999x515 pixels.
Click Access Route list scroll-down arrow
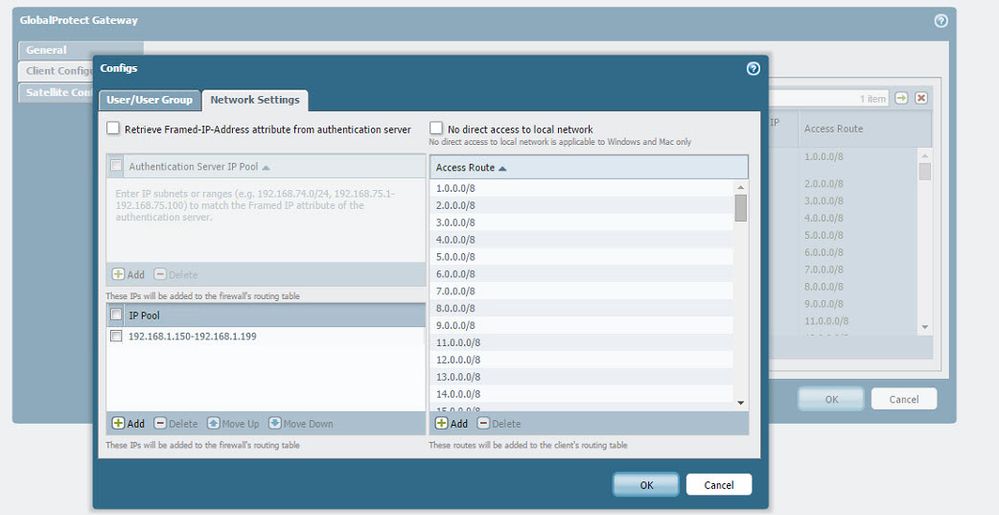click(740, 403)
